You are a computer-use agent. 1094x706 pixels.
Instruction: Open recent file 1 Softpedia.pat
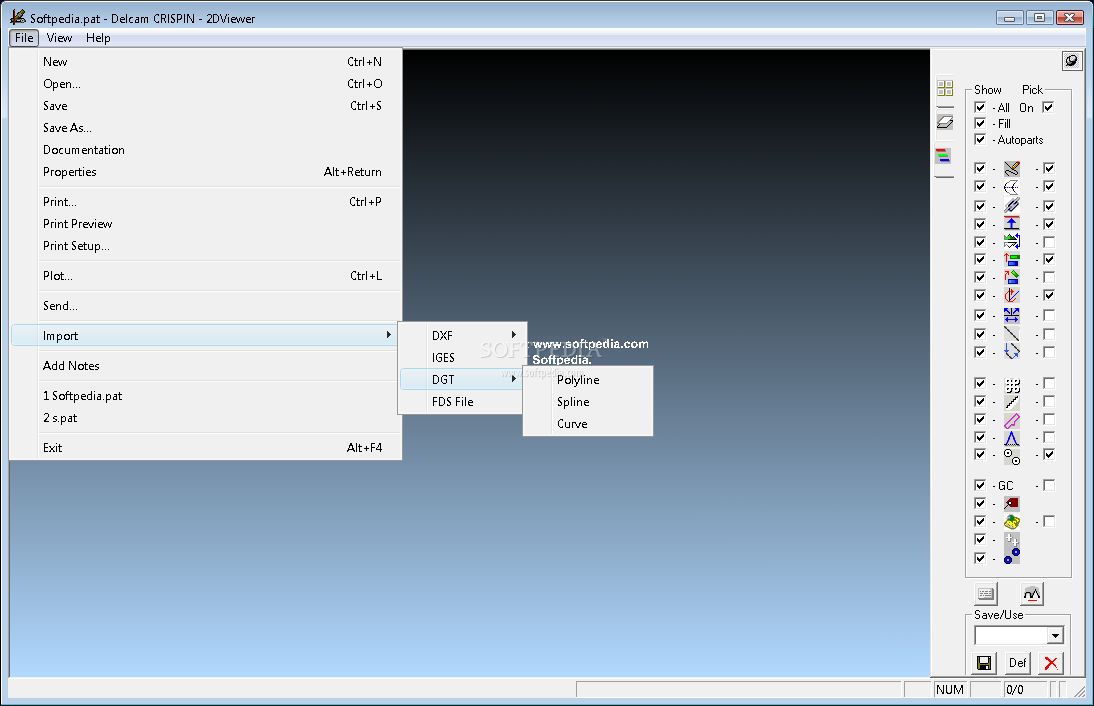207,396
